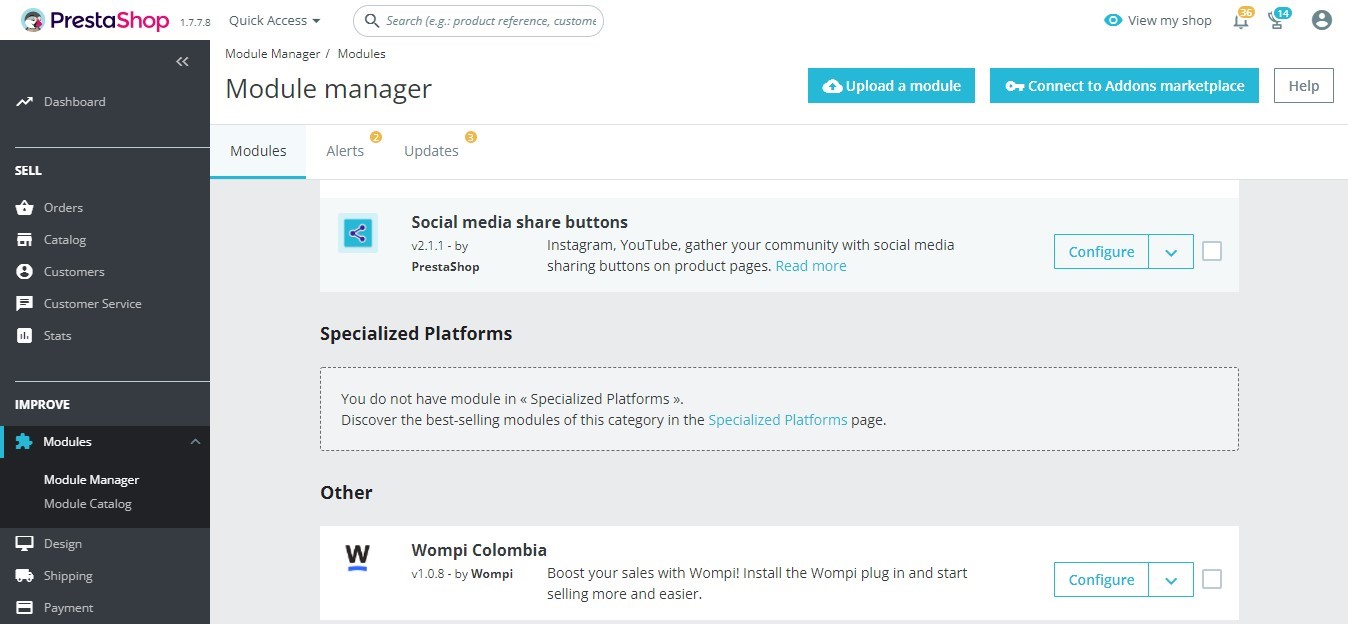
Task: Open the Updates tab
Action: (431, 150)
